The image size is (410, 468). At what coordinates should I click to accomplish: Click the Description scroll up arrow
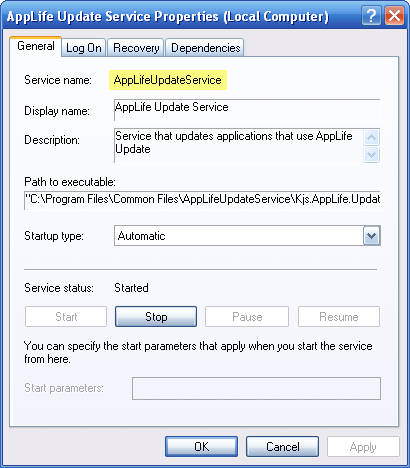371,137
